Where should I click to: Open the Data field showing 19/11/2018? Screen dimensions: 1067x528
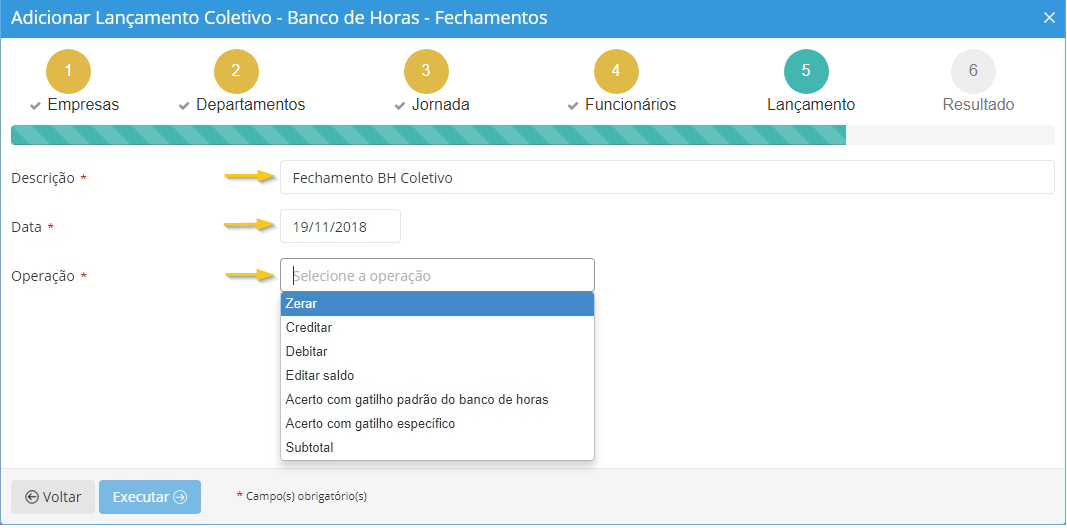point(340,227)
